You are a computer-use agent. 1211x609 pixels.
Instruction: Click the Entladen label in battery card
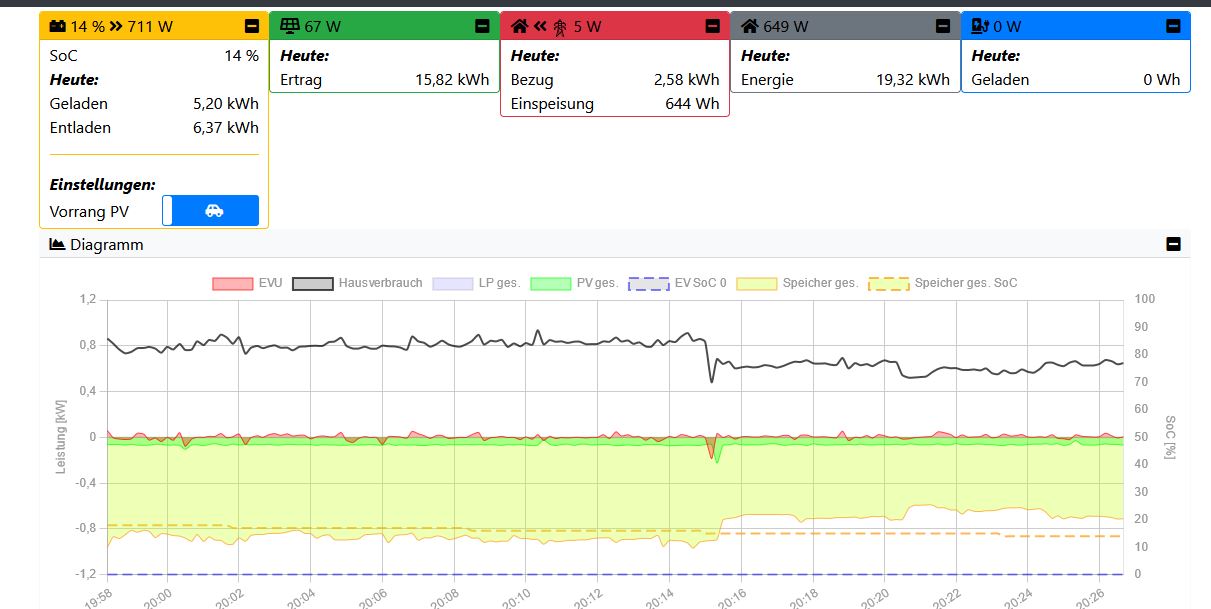[80, 127]
